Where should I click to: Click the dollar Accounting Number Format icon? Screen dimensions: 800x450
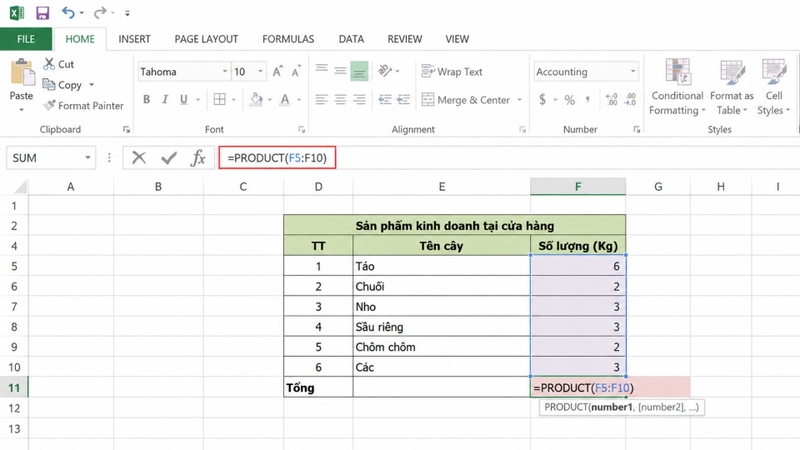tap(542, 99)
